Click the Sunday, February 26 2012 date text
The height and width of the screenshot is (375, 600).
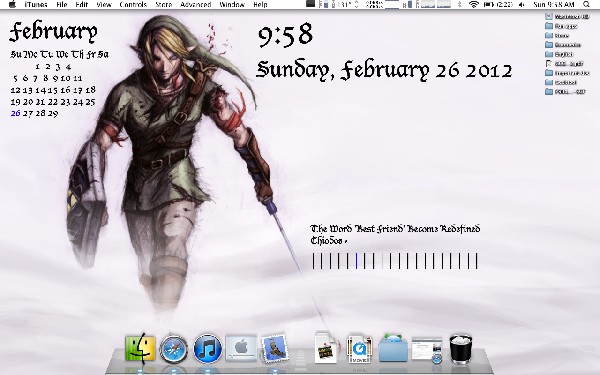384,71
